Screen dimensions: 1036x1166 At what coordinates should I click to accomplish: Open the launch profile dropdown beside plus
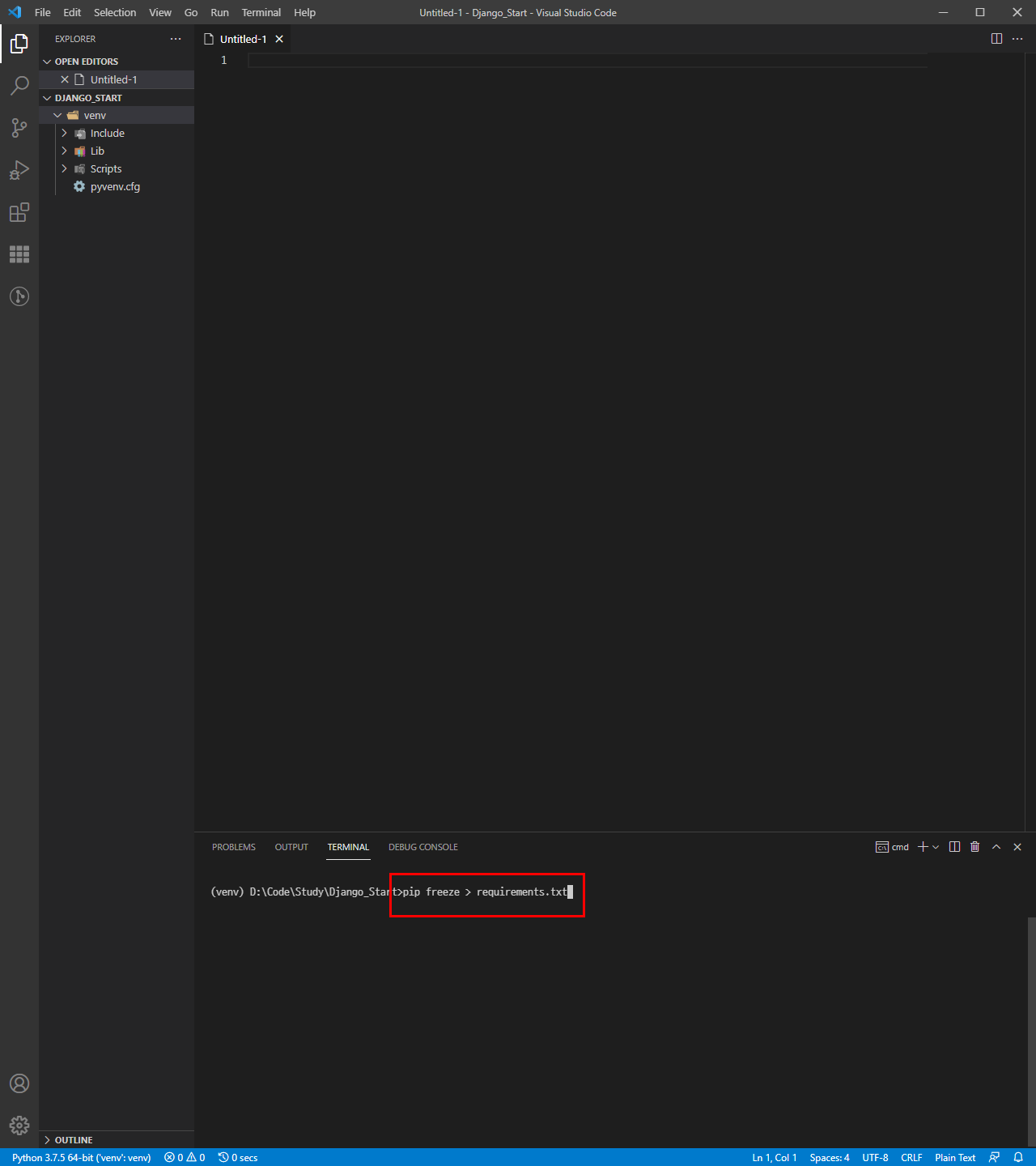(936, 847)
